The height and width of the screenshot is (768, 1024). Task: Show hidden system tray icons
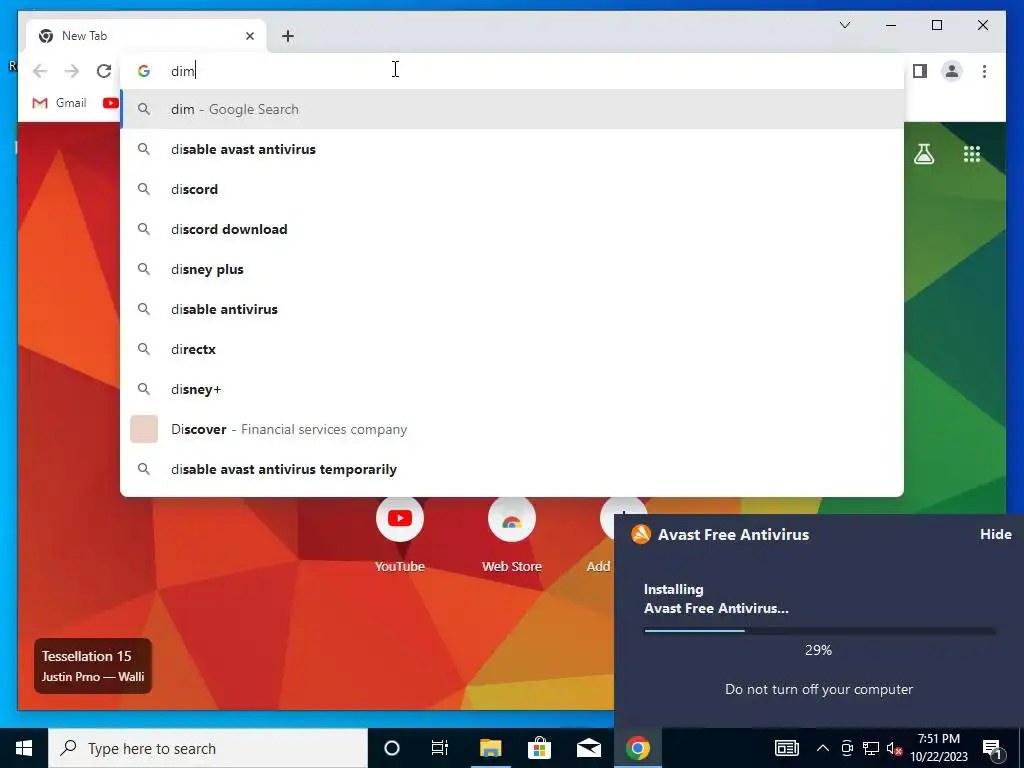823,748
